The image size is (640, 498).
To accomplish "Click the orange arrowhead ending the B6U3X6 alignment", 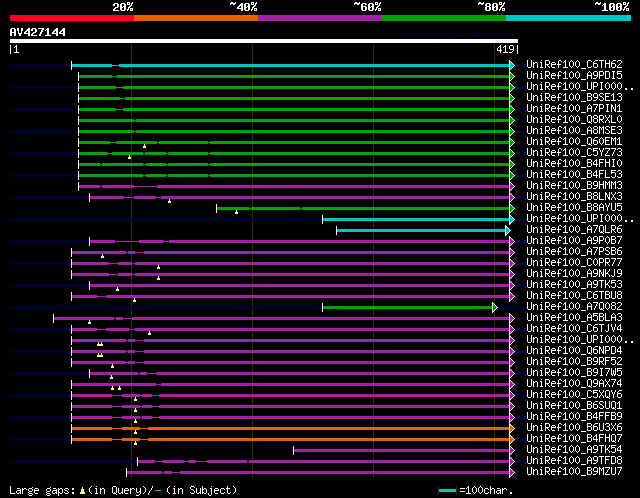I will 512,428.
